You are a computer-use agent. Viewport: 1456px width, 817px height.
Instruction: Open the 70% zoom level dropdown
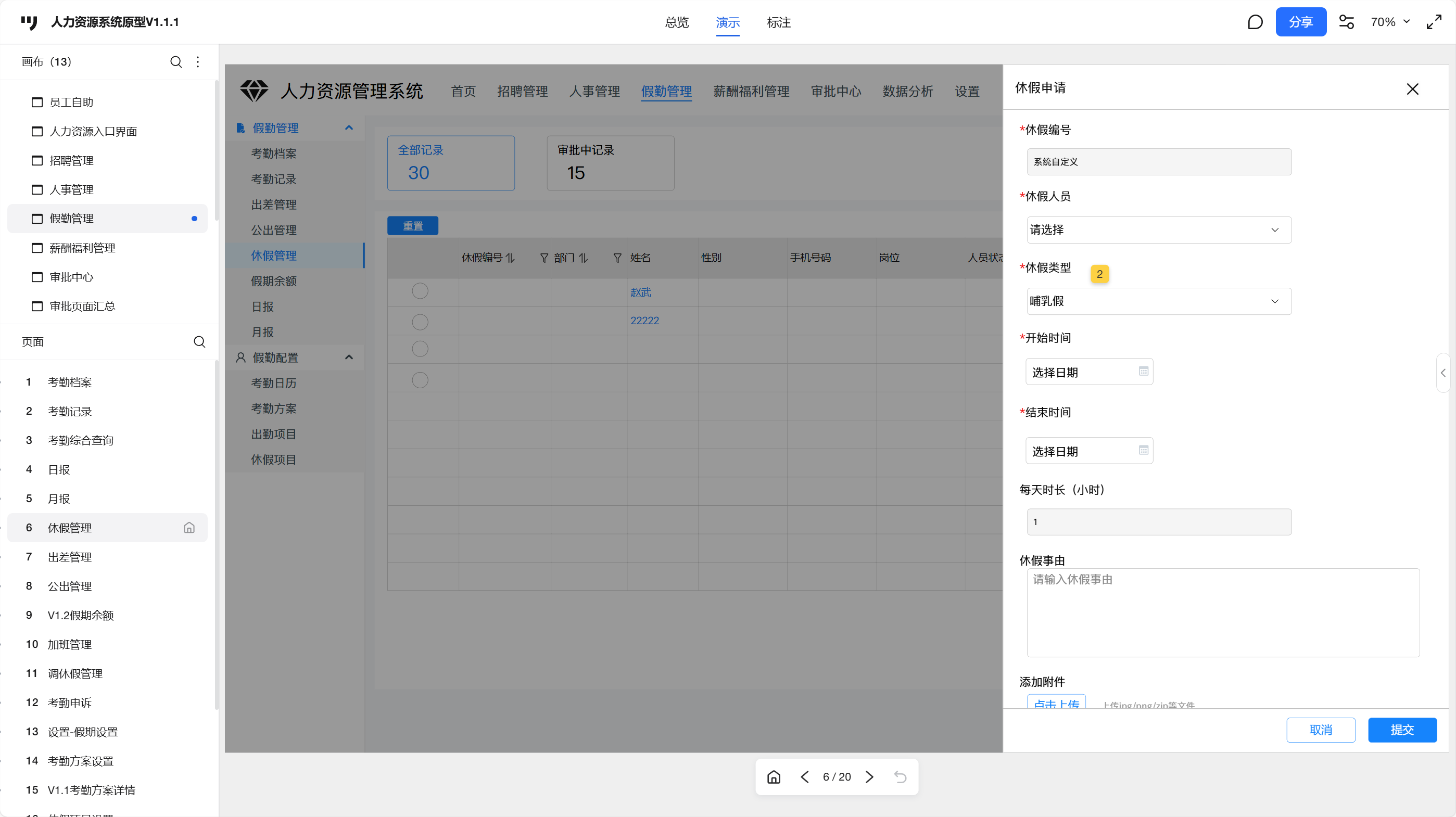[1390, 22]
